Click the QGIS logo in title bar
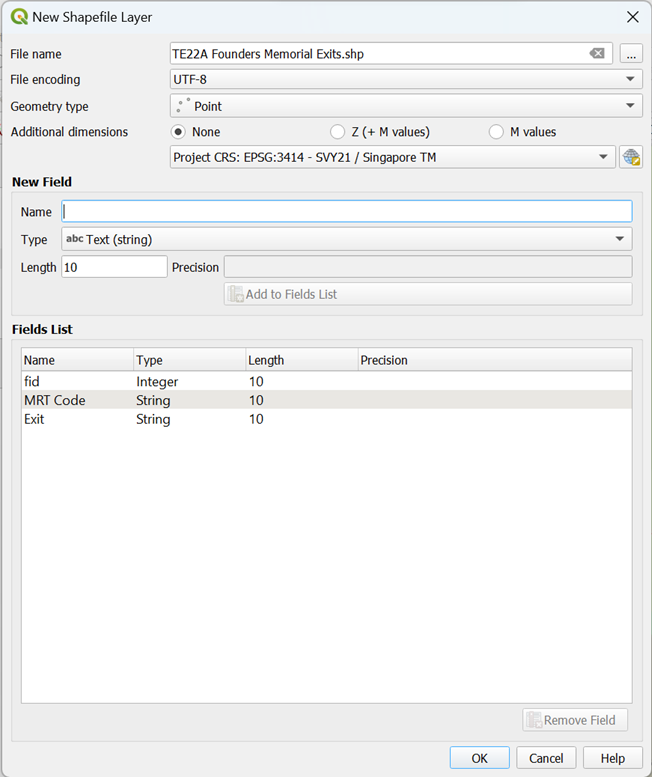The width and height of the screenshot is (652, 777). point(19,17)
